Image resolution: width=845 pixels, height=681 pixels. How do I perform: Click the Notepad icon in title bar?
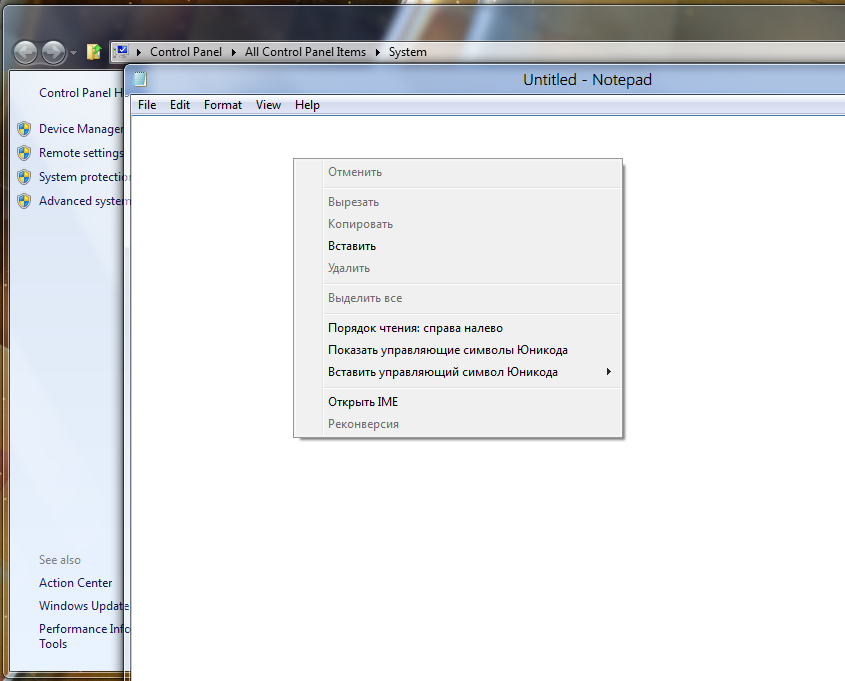[140, 79]
